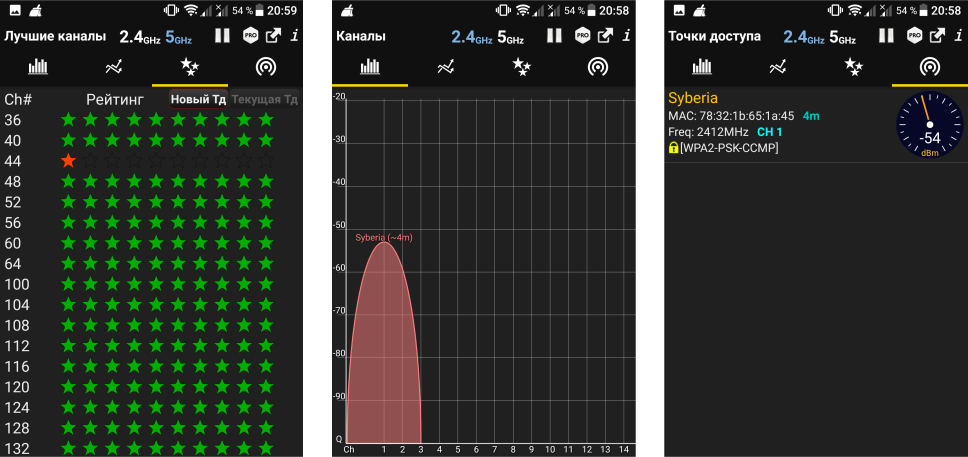Tap the PRO badge in Лучшие каналы screen

(250, 36)
